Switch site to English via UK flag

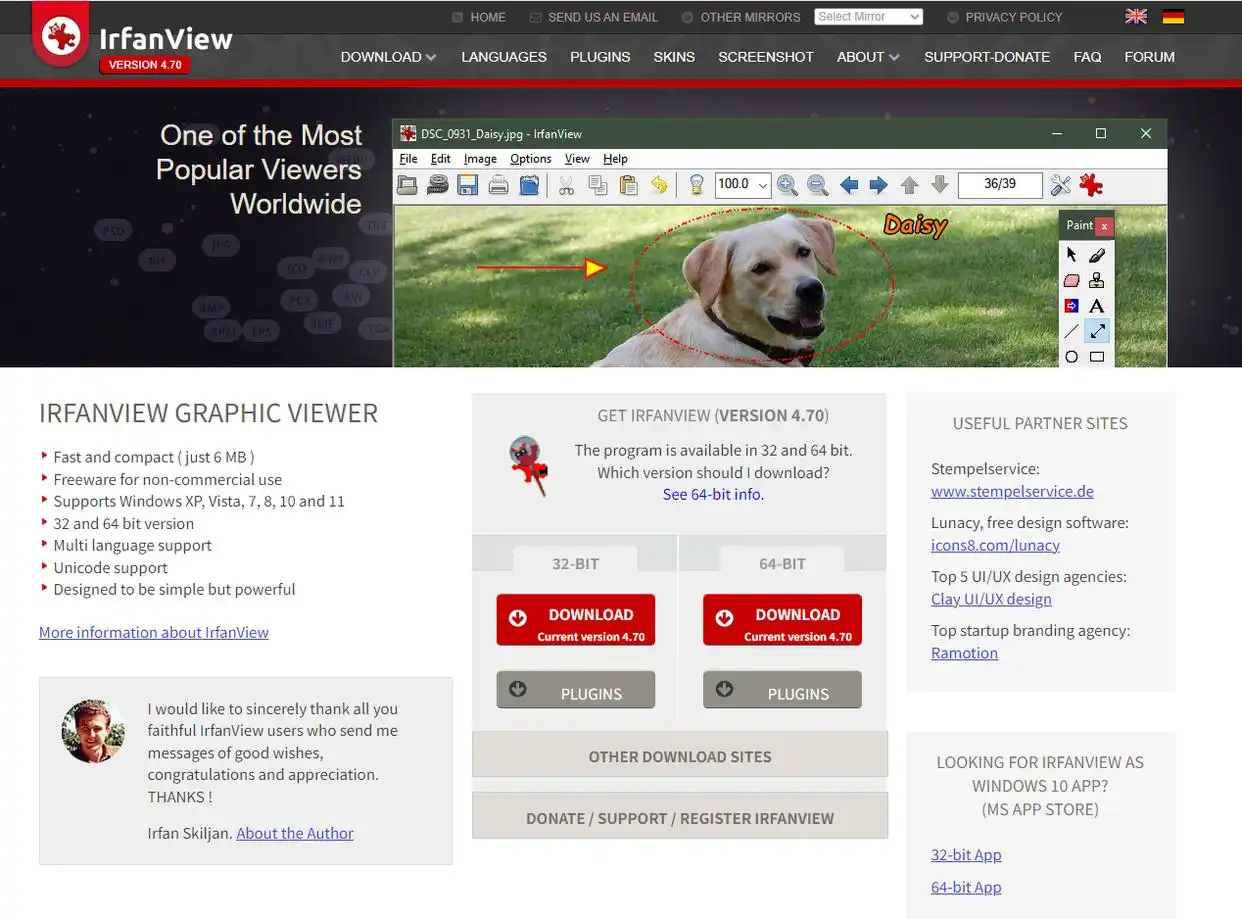click(x=1136, y=16)
